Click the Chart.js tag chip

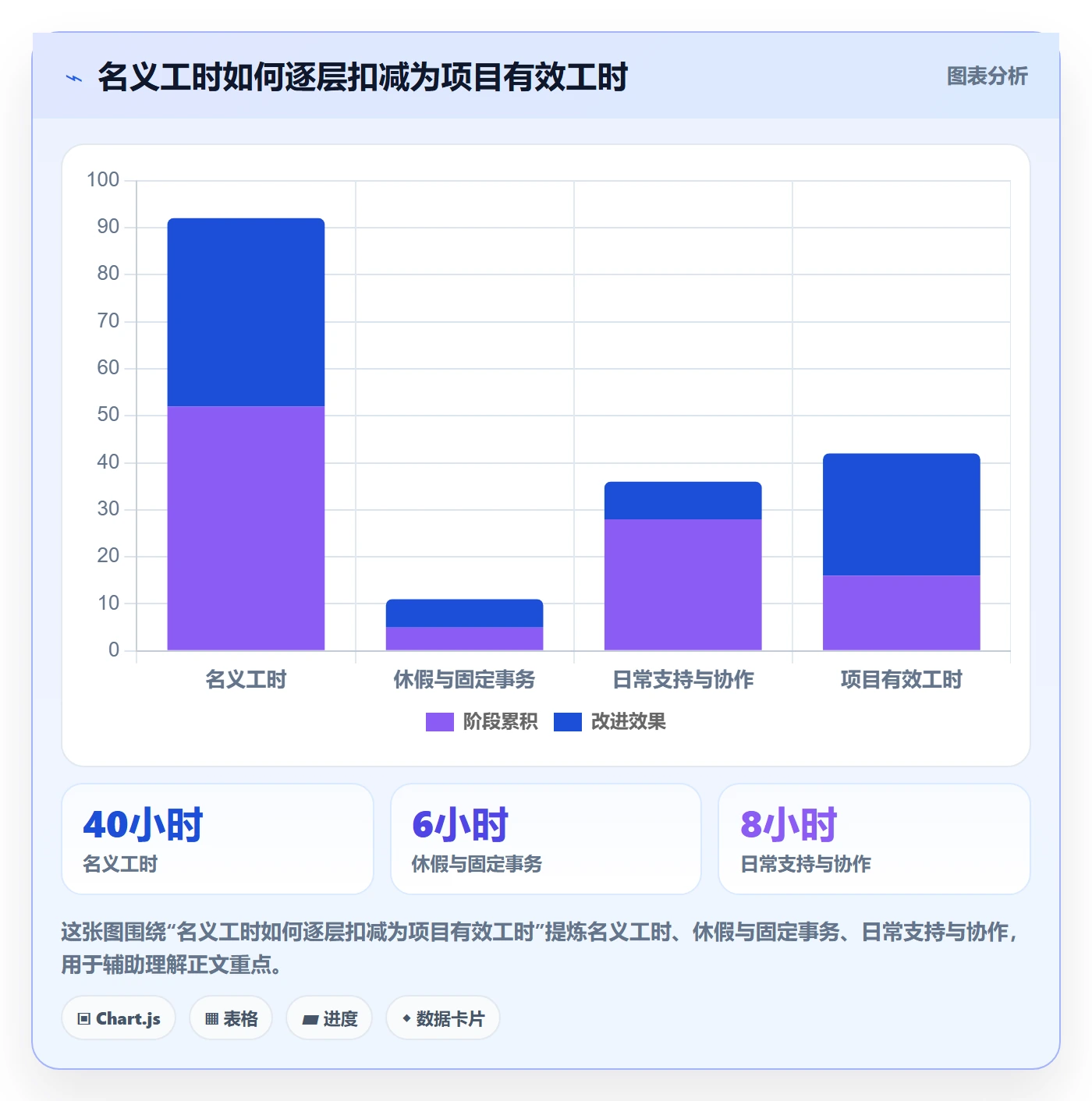point(119,1018)
